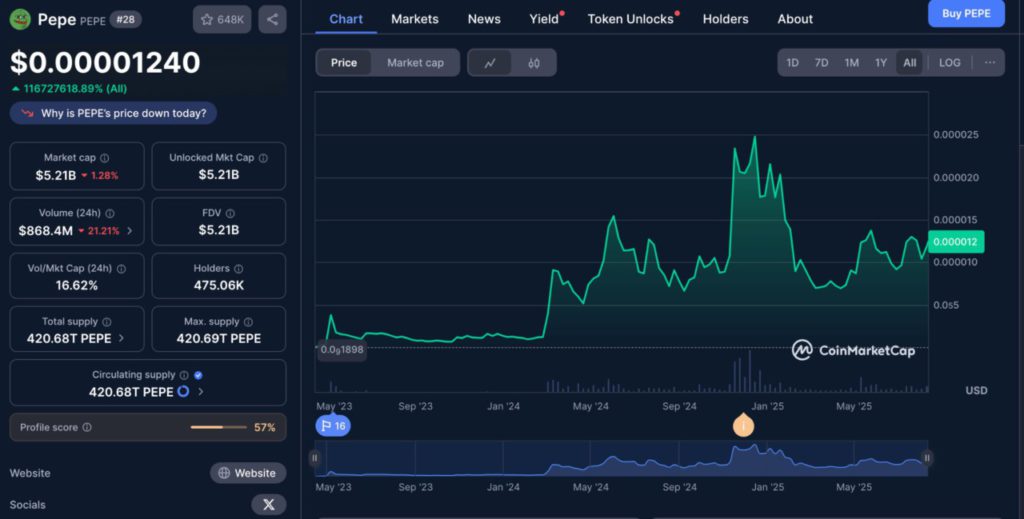Expand the Circulating supply chevron

tap(200, 392)
